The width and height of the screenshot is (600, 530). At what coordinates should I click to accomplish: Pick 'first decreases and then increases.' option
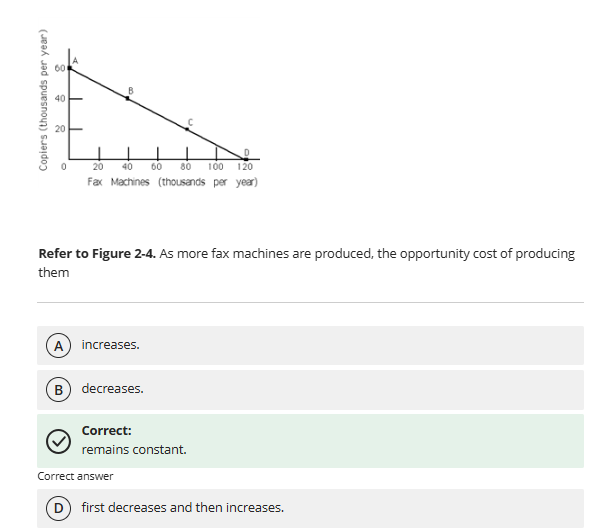183,507
